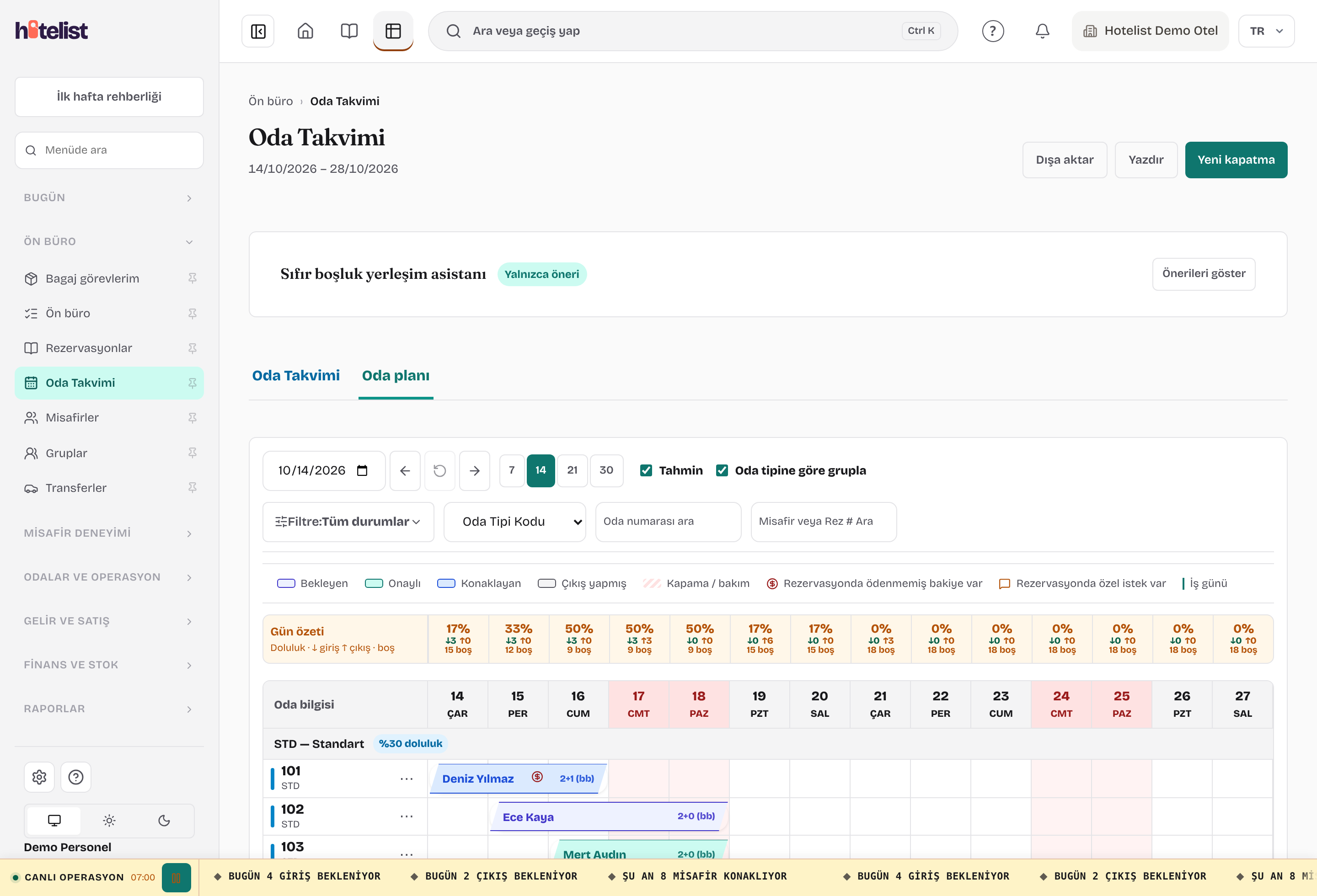
Task: Collapse ÖN BÜRO sidebar section
Action: coord(109,242)
